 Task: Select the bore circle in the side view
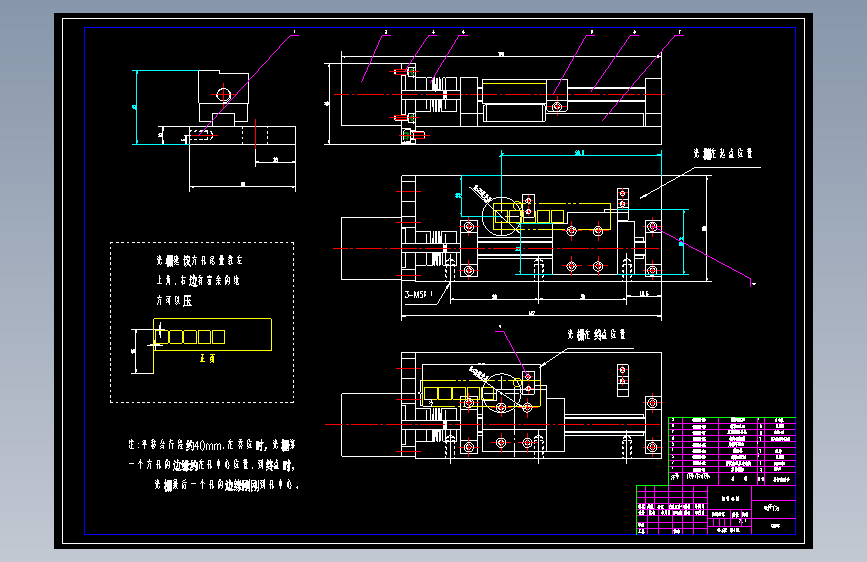[x=223, y=95]
